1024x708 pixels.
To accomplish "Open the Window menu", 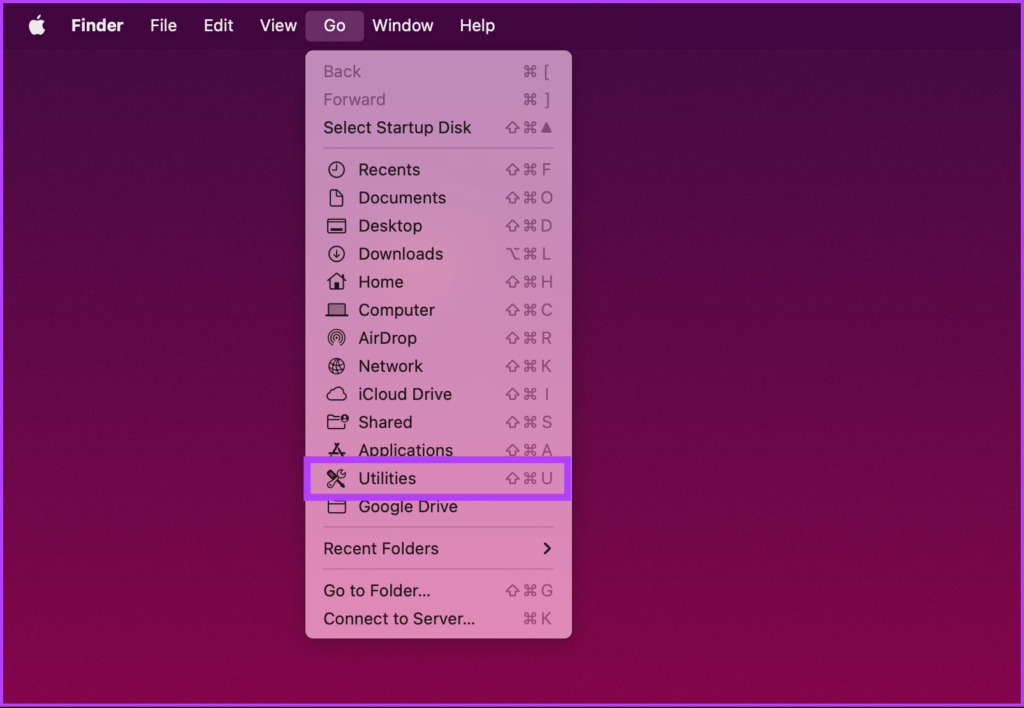I will coord(402,25).
